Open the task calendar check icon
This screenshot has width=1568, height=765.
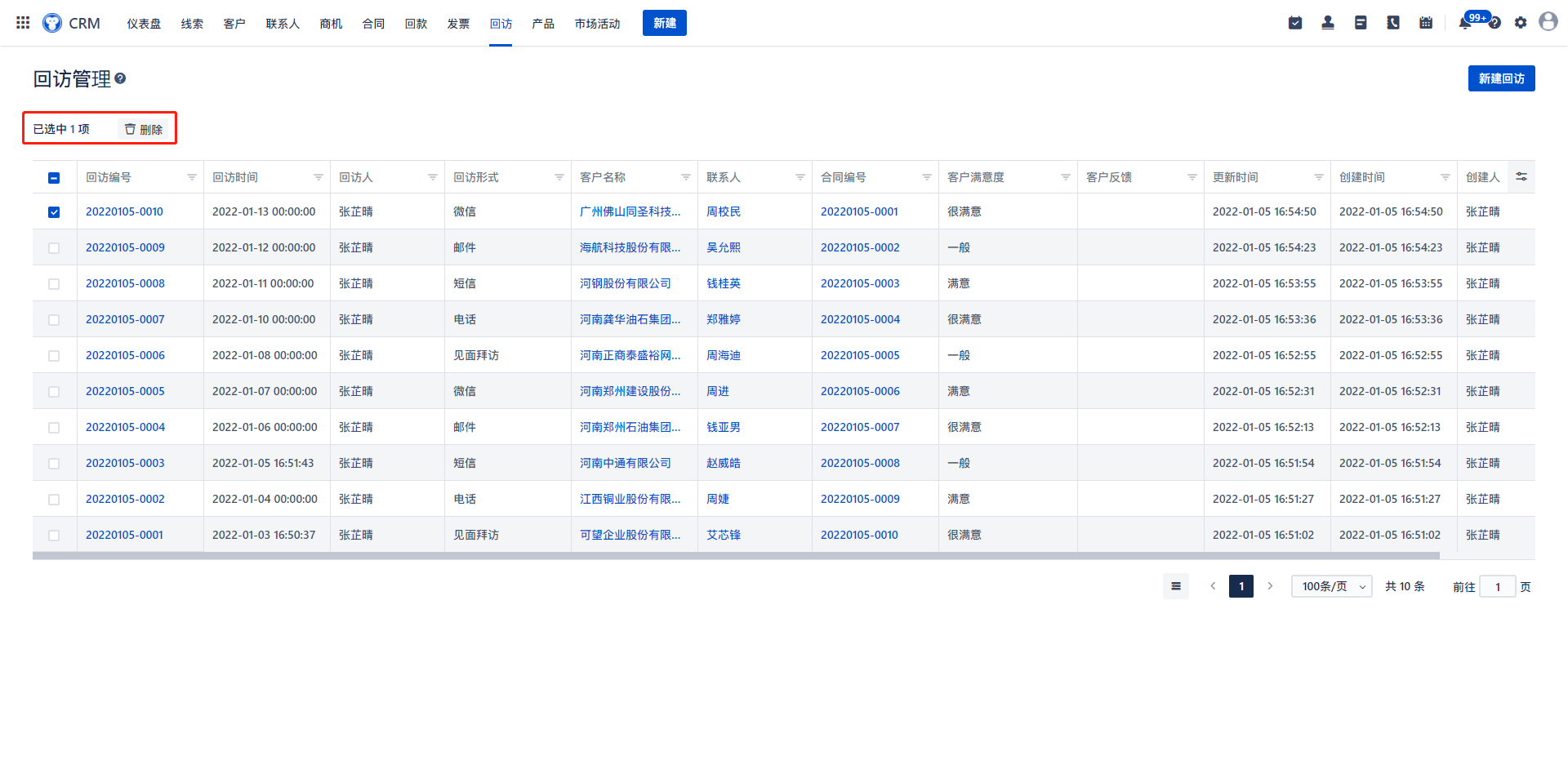click(x=1295, y=23)
